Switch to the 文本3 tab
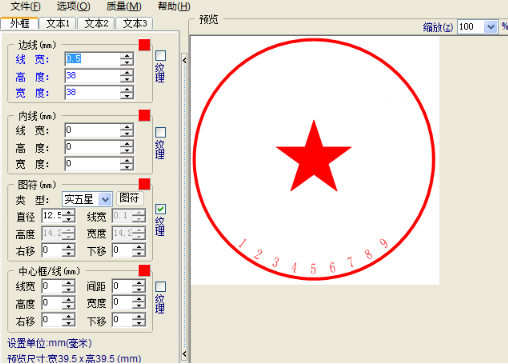The height and width of the screenshot is (364, 508). [134, 23]
